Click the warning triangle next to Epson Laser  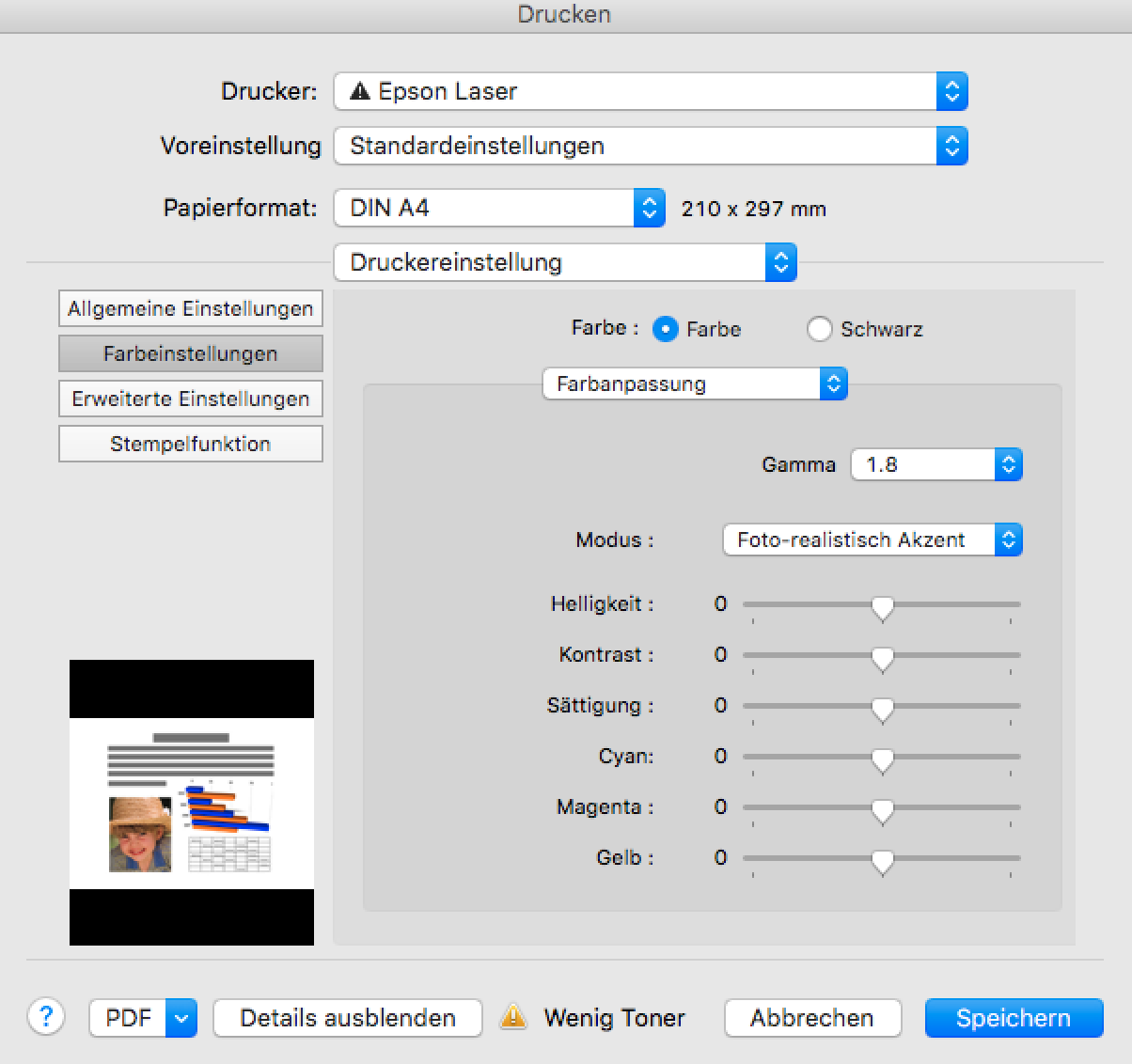[359, 91]
